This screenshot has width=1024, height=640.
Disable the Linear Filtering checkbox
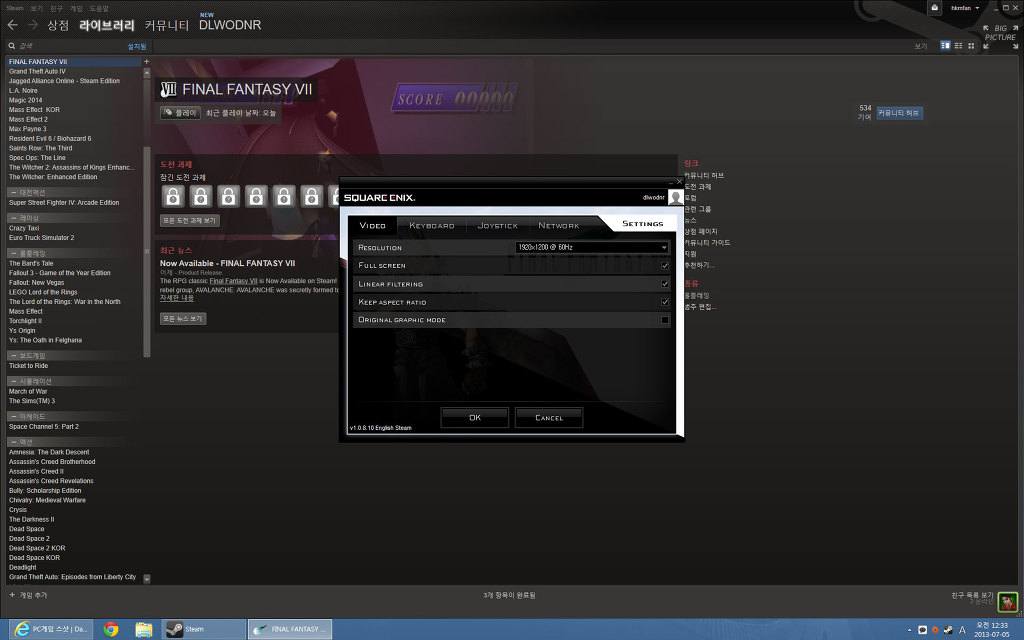pos(664,284)
